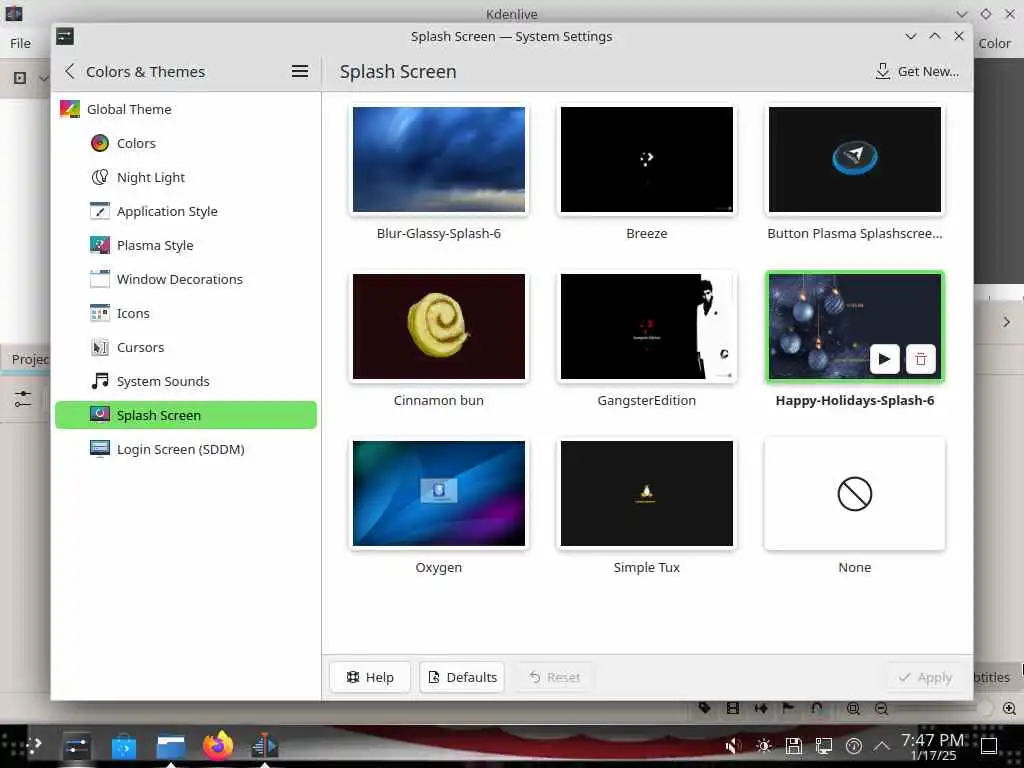Click Kdenlive fit zoom icon
The image size is (1024, 768).
click(853, 709)
